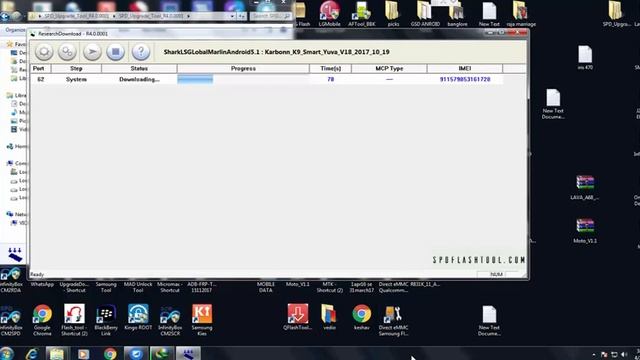Select the System step cell
This screenshot has width=640, height=360.
pyautogui.click(x=76, y=79)
